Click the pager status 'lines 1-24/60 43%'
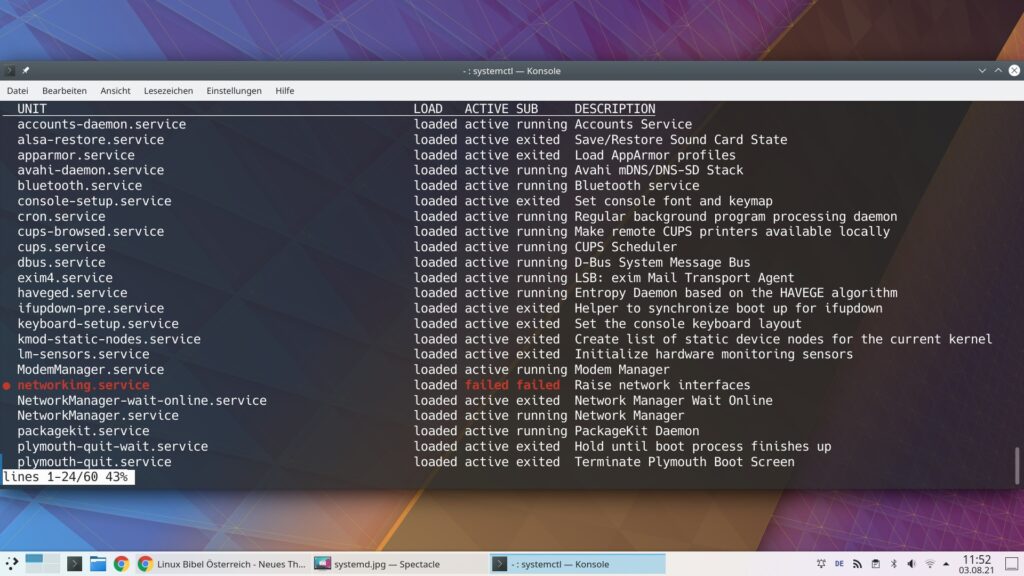1024x576 pixels. tap(68, 477)
